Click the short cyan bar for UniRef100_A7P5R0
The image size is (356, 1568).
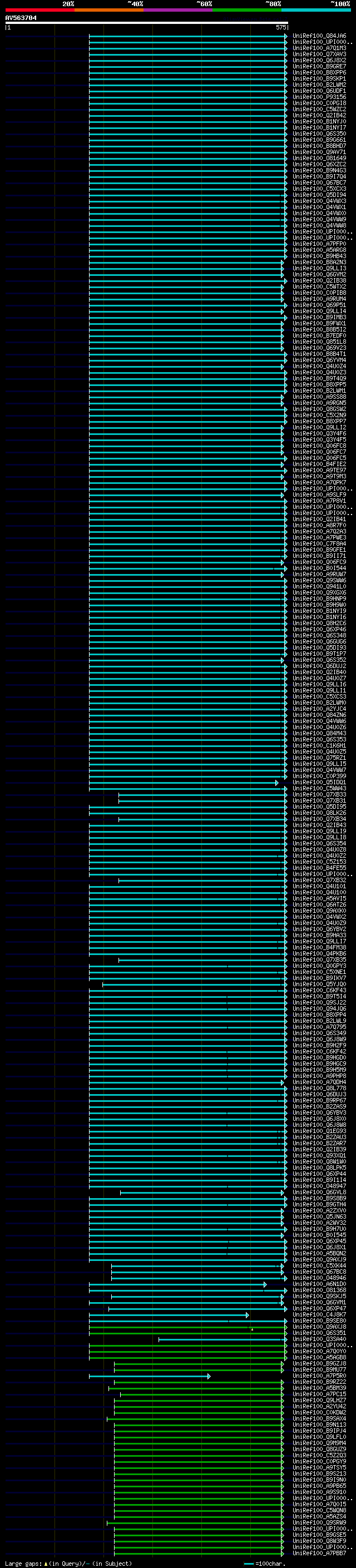pyautogui.click(x=150, y=1377)
